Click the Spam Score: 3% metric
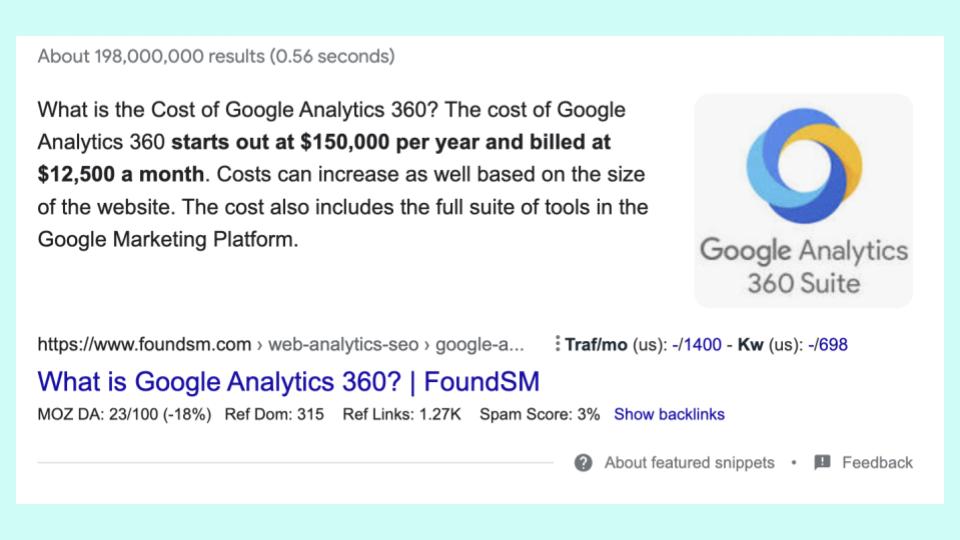The width and height of the screenshot is (960, 540). [x=539, y=414]
